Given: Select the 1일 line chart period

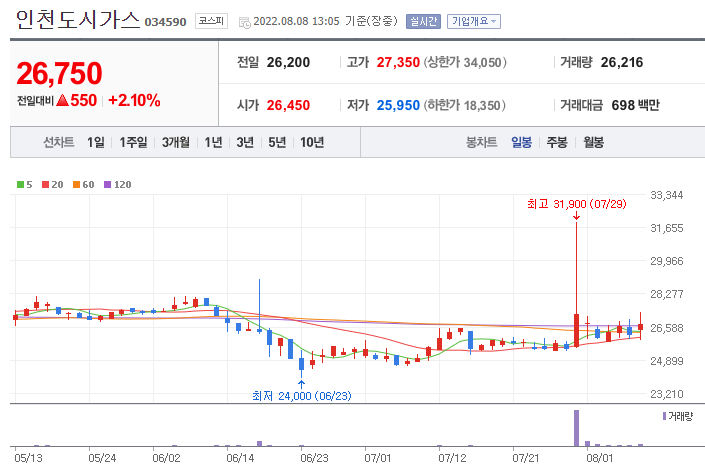Looking at the screenshot, I should [96, 143].
